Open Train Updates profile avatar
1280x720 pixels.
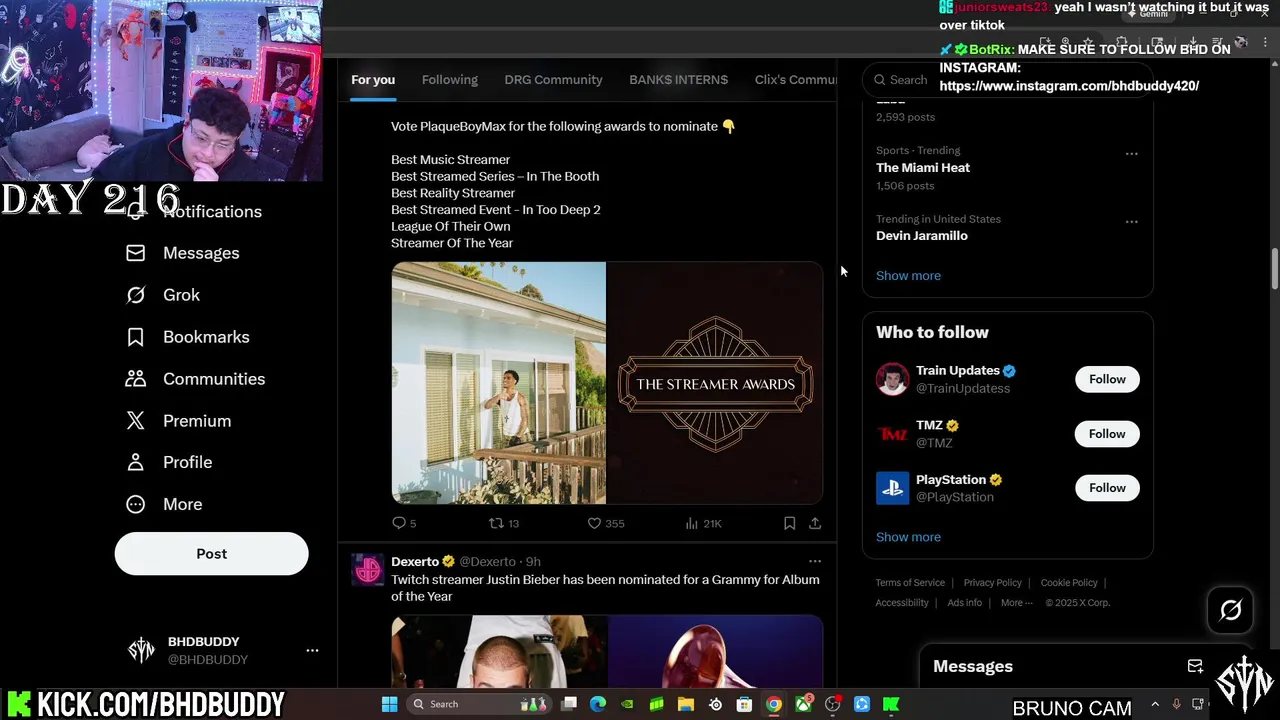(892, 379)
